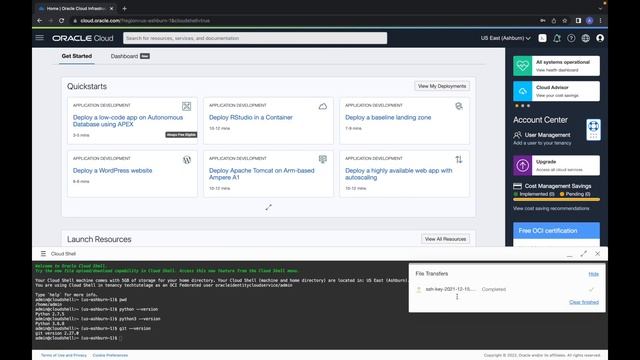This screenshot has width=640, height=360.
Task: Click the landing zone card icon
Action: [x=459, y=107]
